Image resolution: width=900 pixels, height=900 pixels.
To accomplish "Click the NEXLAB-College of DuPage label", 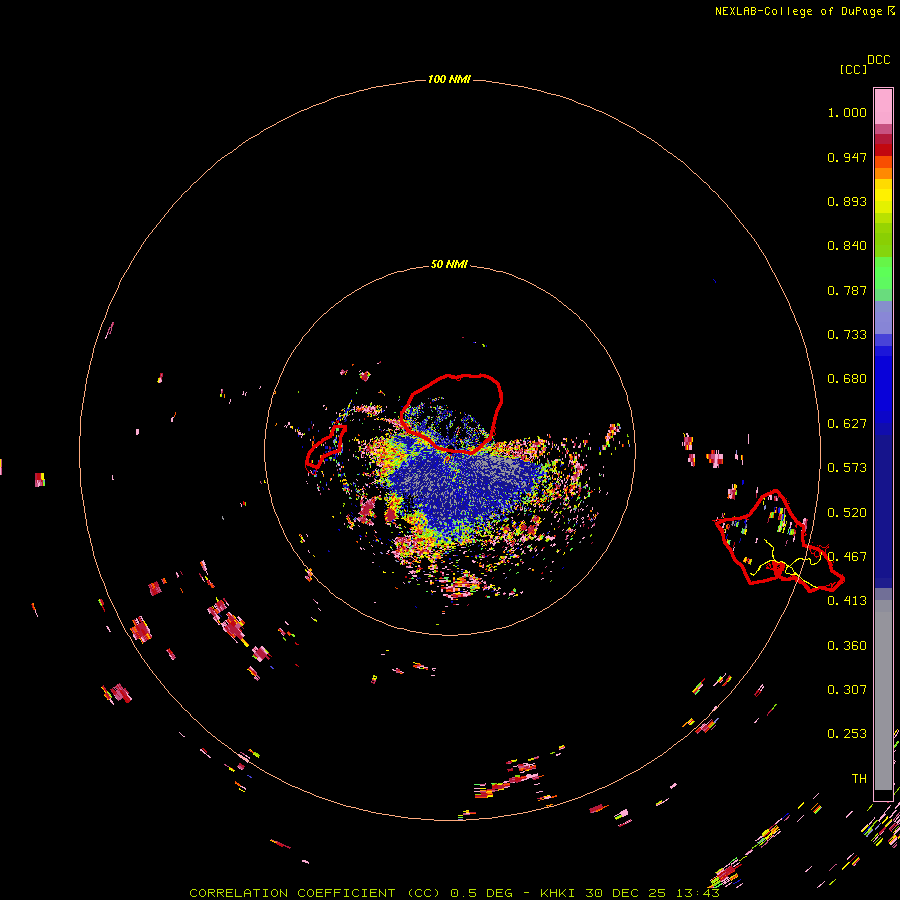I will pyautogui.click(x=798, y=11).
